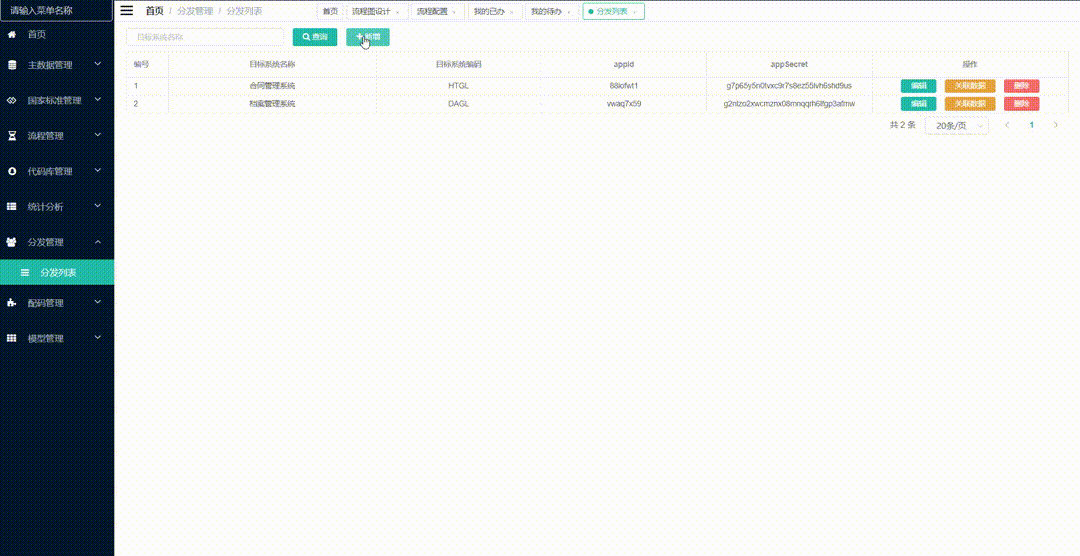The width and height of the screenshot is (1080, 556).
Task: Click the 目标系统名称 search input field
Action: tap(204, 37)
